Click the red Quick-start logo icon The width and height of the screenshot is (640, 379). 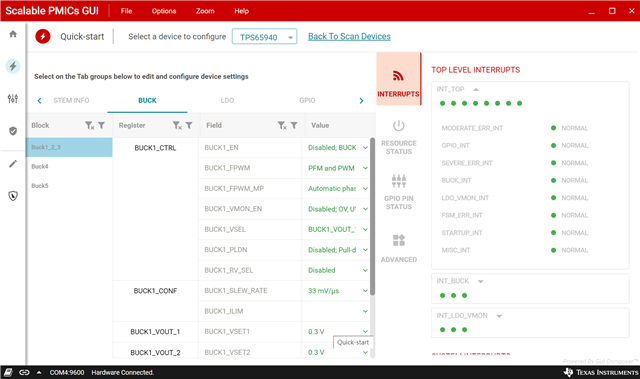(x=43, y=36)
